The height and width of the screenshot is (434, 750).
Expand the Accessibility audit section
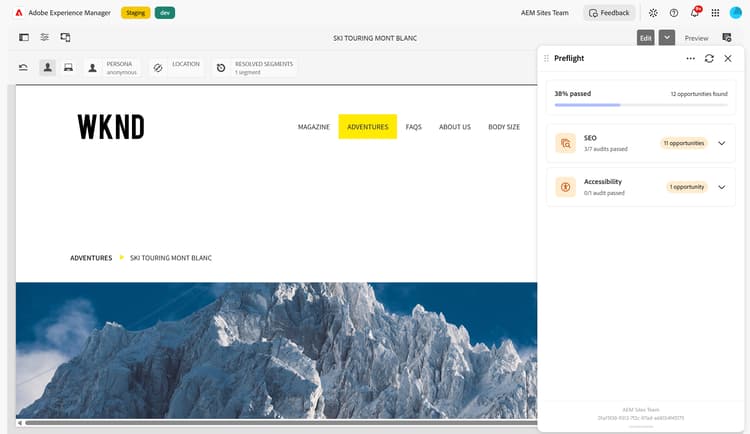[x=721, y=187]
